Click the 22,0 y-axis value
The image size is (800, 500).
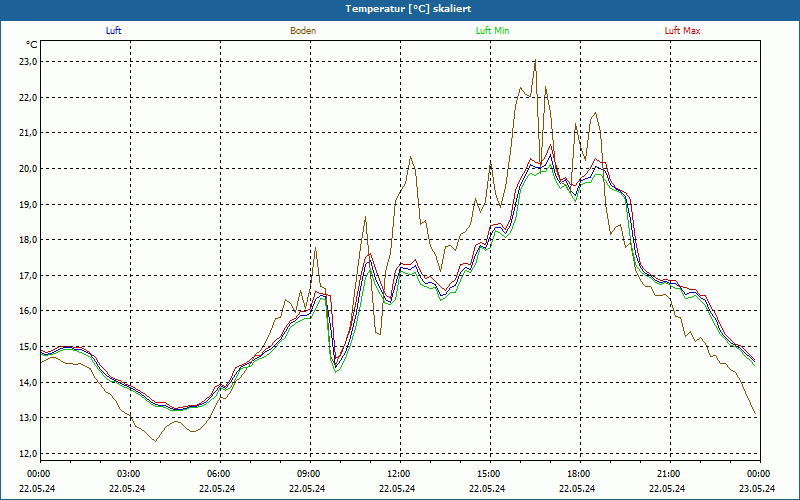(x=29, y=97)
